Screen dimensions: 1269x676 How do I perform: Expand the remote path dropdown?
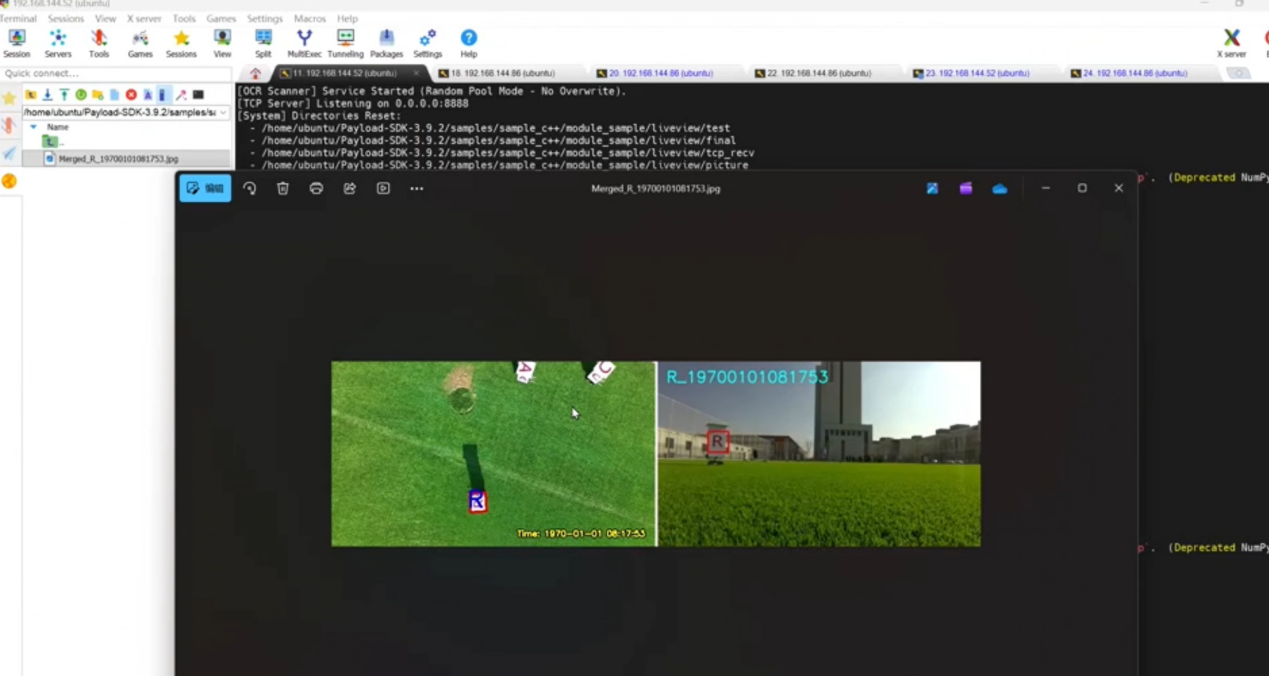click(x=222, y=113)
